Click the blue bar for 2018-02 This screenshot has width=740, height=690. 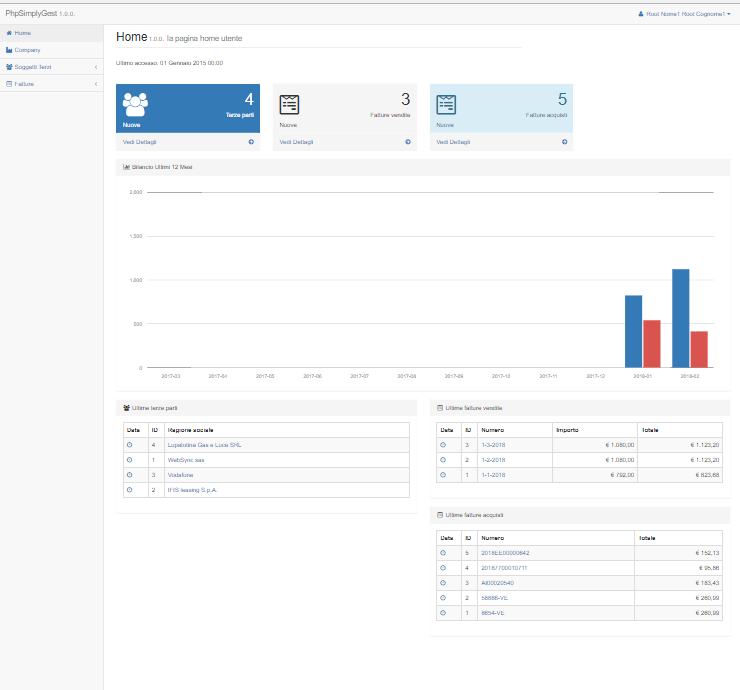(681, 318)
